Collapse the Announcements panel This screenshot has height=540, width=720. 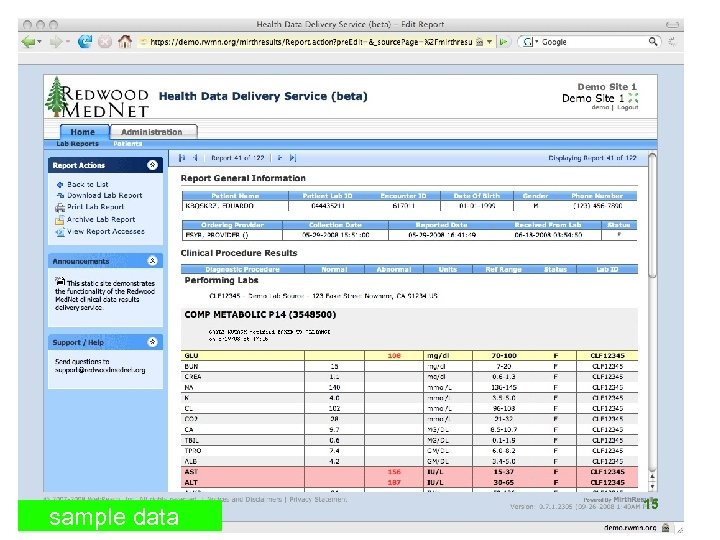point(152,261)
